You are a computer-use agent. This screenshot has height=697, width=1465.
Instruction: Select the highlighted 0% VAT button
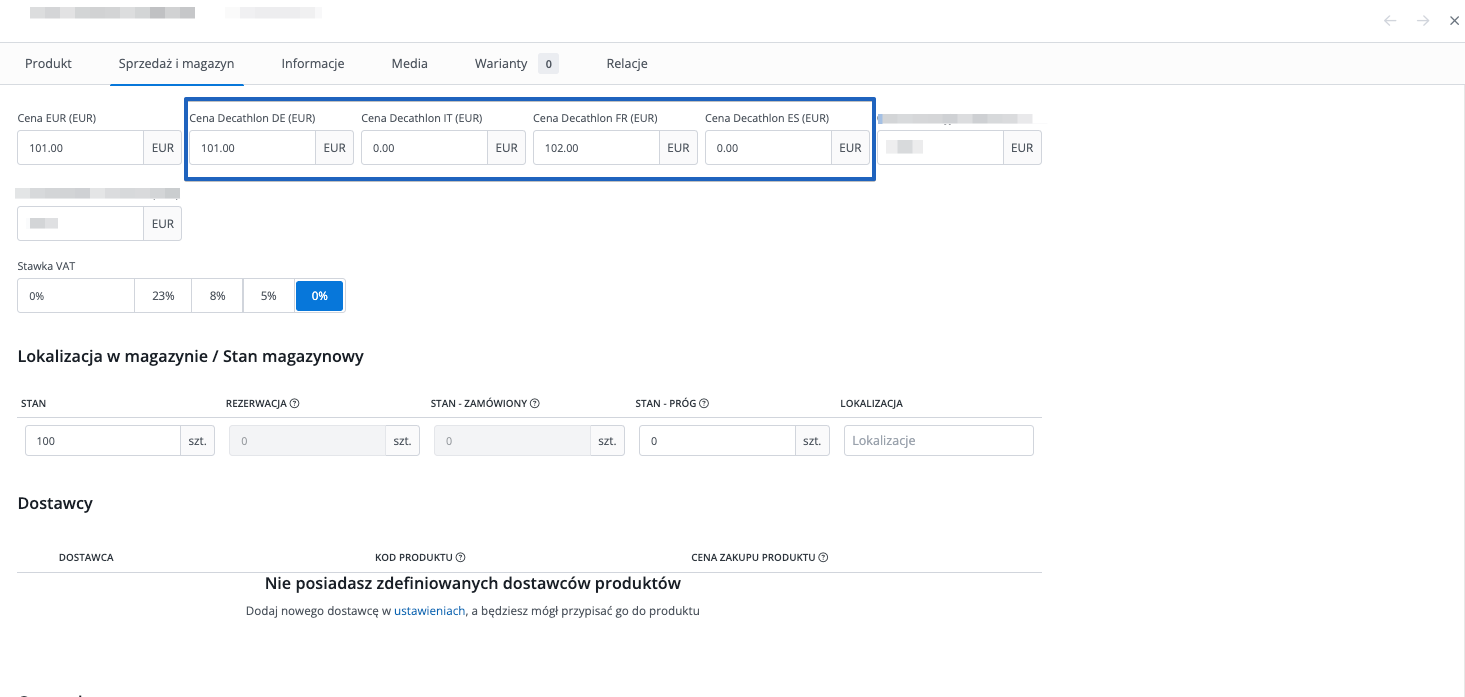(319, 296)
